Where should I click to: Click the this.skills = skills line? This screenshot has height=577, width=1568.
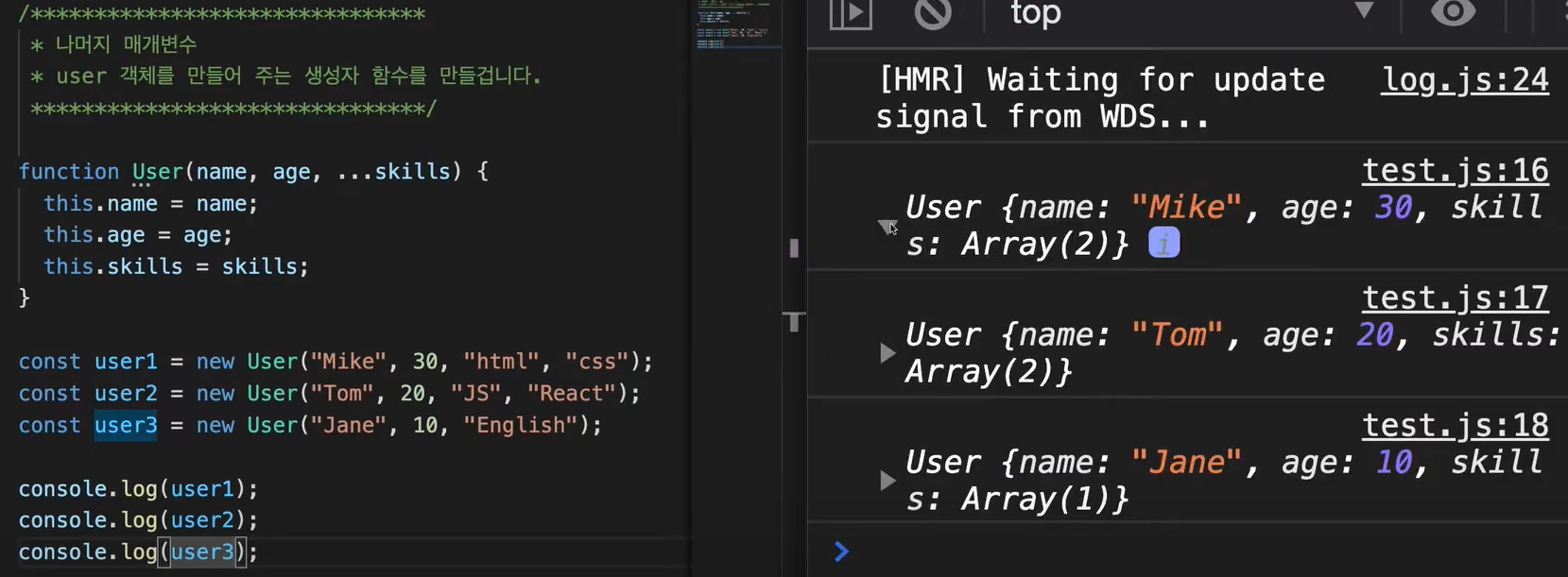click(x=177, y=267)
